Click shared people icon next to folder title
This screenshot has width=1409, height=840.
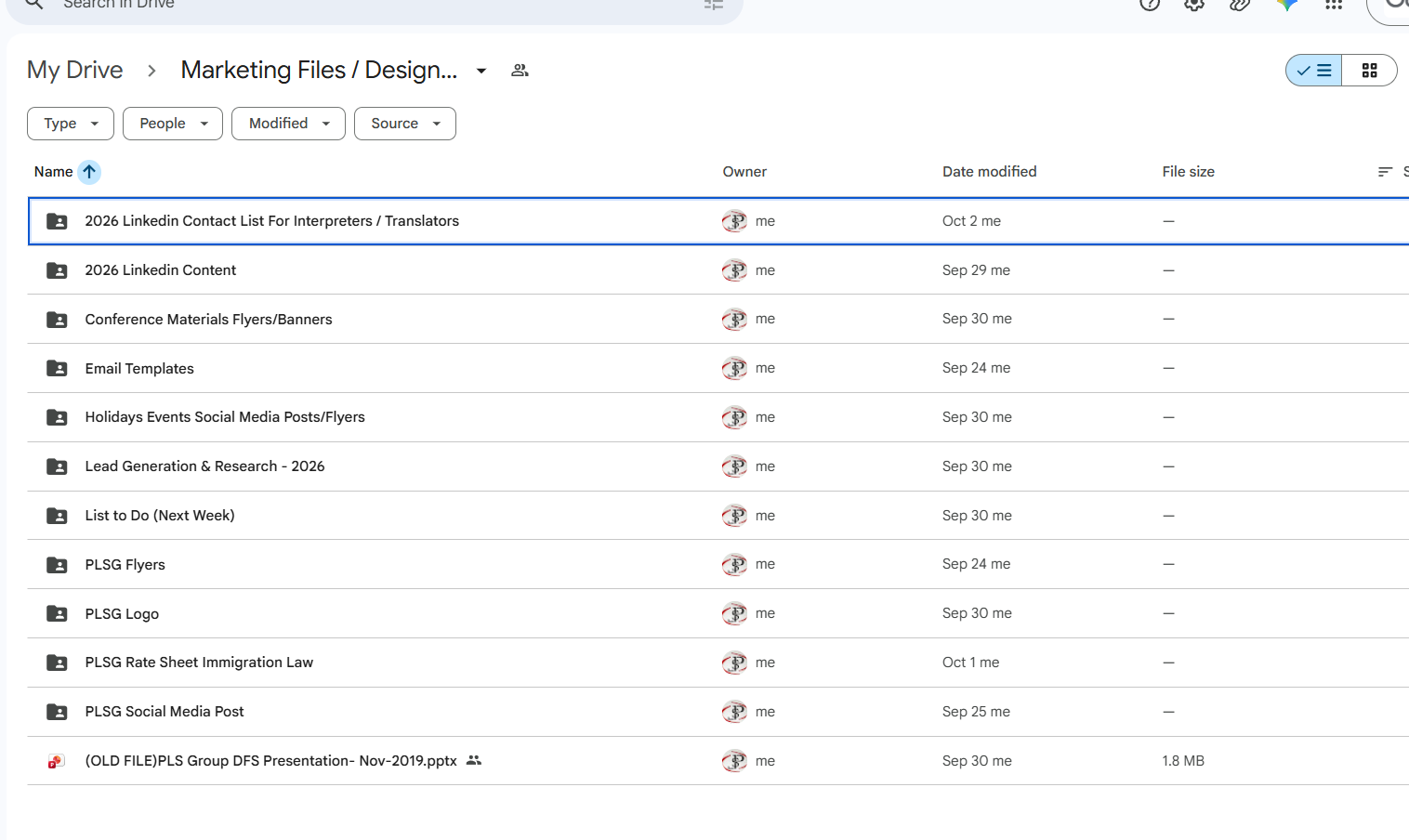point(520,71)
